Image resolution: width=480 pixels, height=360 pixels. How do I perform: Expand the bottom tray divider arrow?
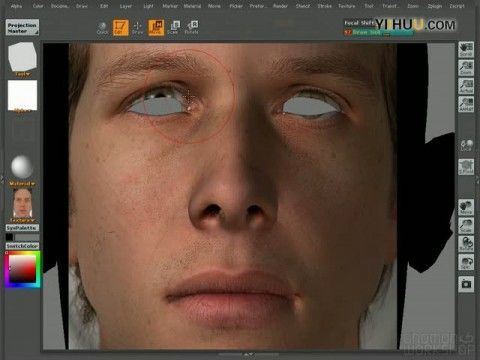[x=248, y=355]
